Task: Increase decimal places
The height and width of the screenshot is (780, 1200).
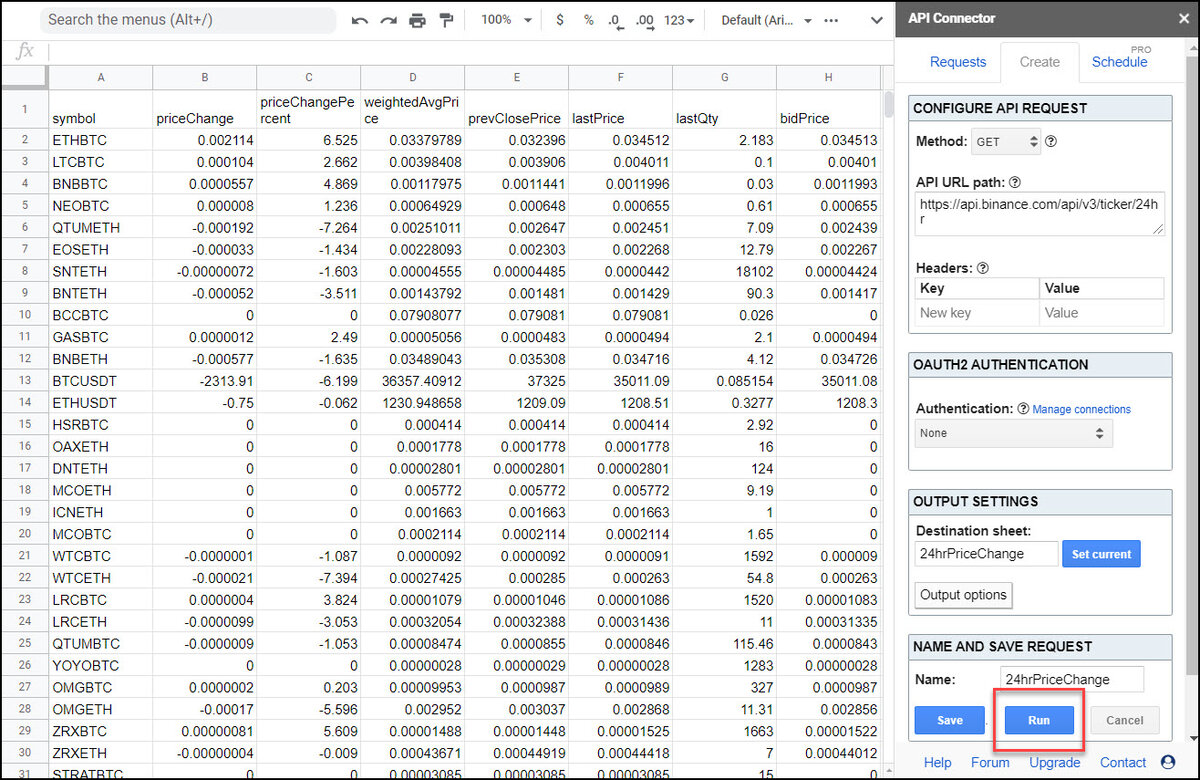Action: [645, 20]
